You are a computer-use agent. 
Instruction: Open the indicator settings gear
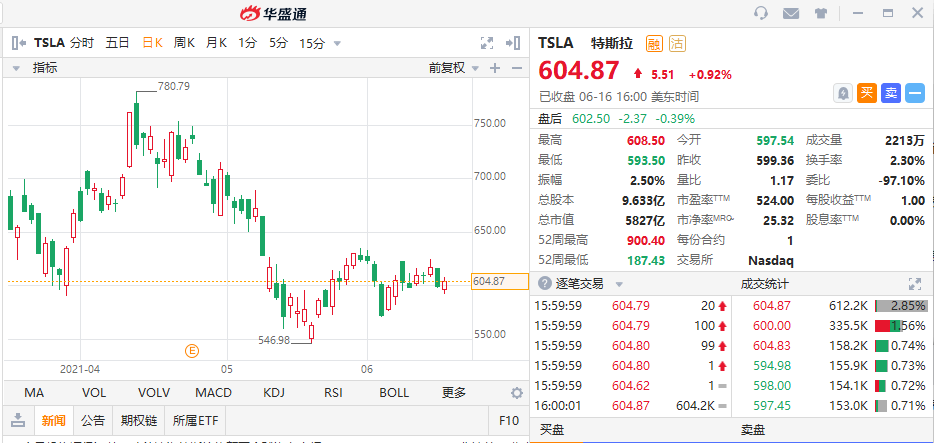[x=516, y=393]
